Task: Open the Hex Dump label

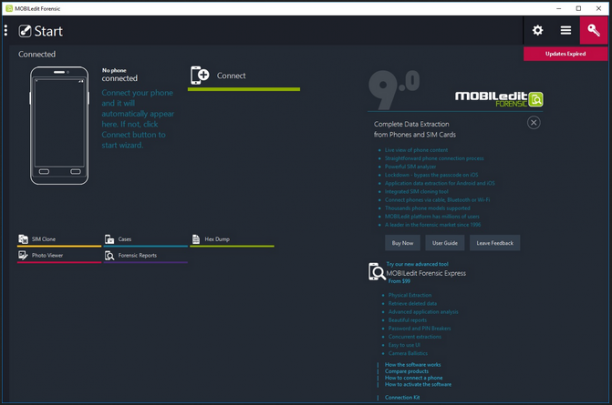Action: [217, 239]
